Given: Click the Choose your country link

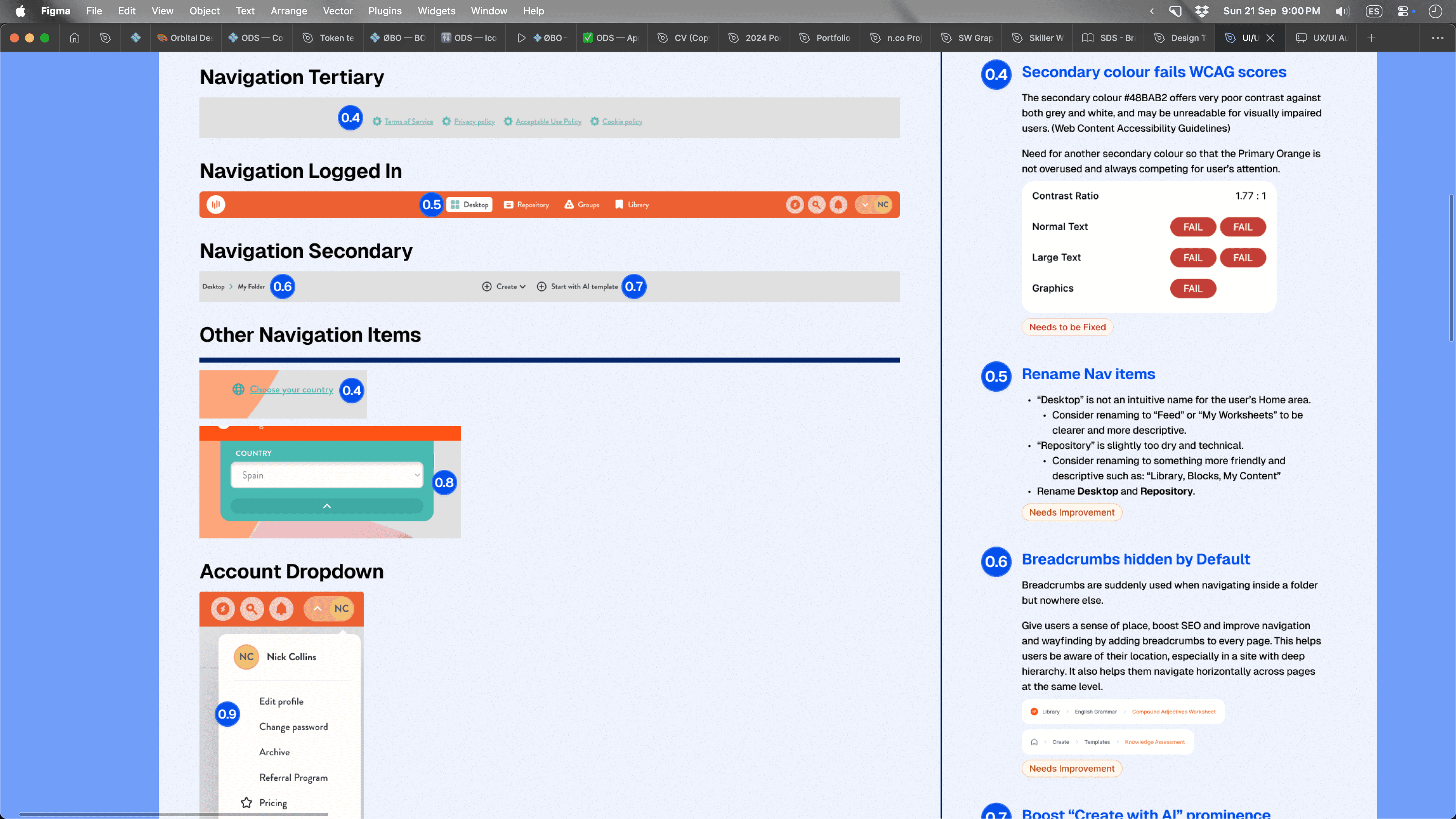Looking at the screenshot, I should click(x=291, y=389).
